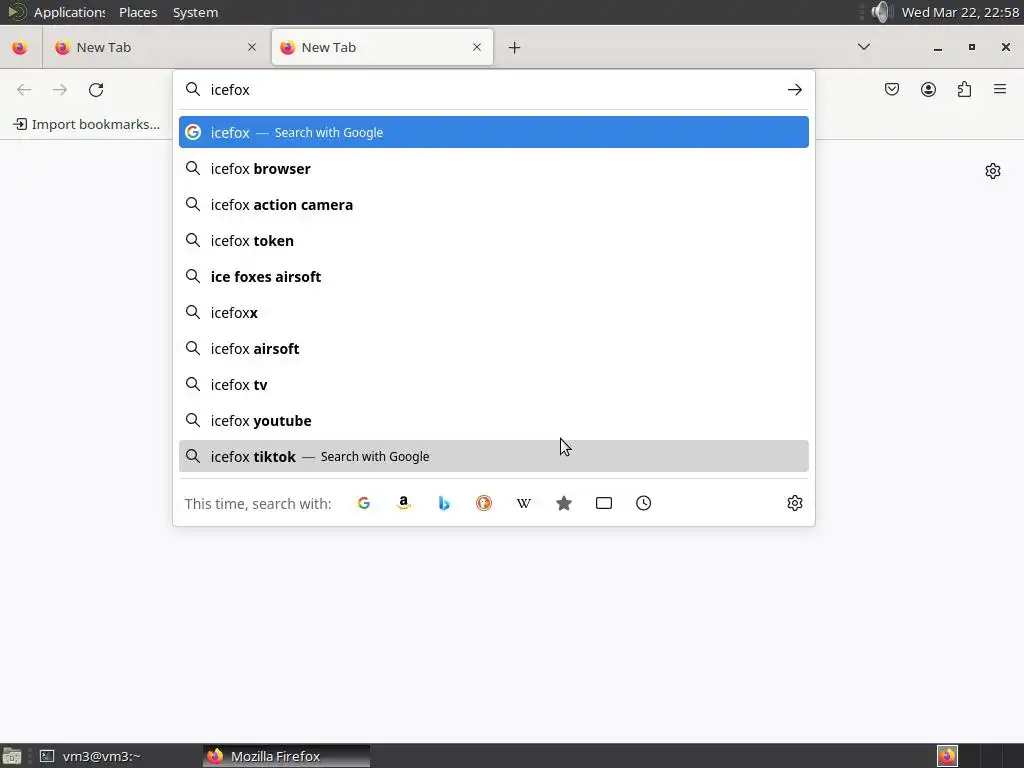This screenshot has width=1024, height=768.
Task: Click Firefox icon in bottom panel tray
Action: [x=948, y=756]
